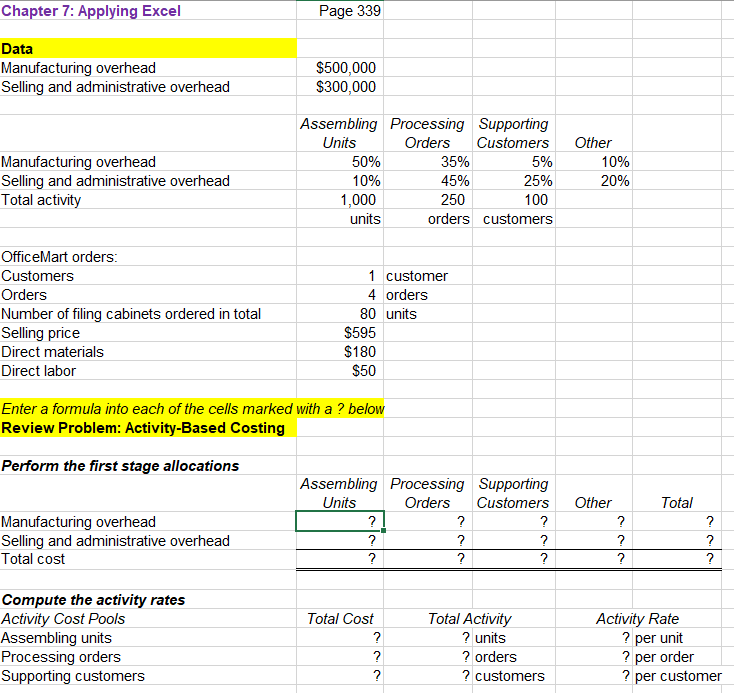Click the 5% Supporting Customers cell

click(x=514, y=162)
